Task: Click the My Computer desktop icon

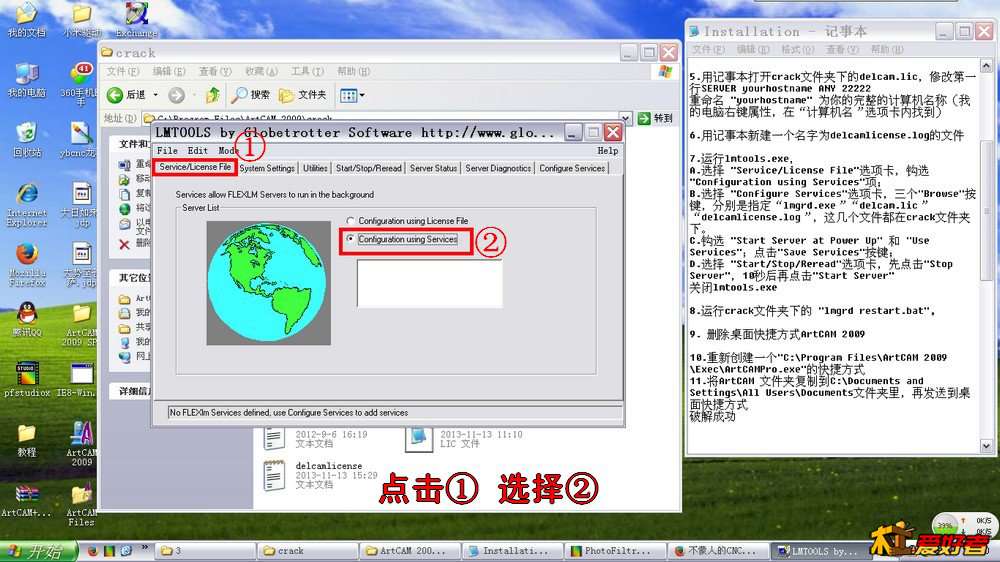Action: click(x=26, y=80)
